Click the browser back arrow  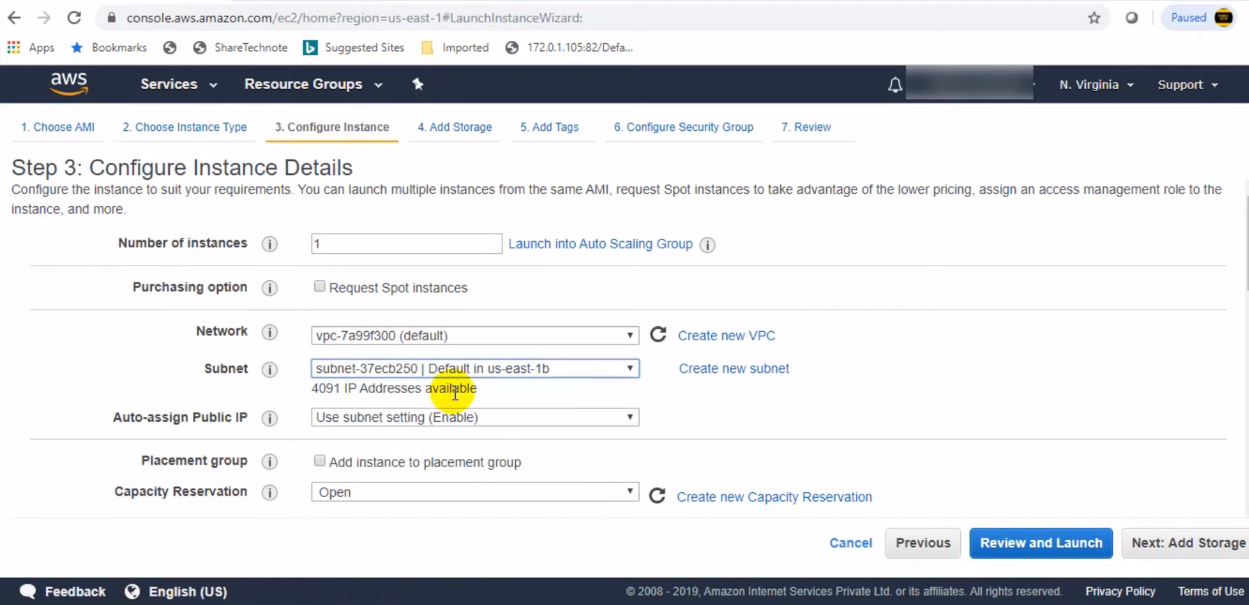14,18
